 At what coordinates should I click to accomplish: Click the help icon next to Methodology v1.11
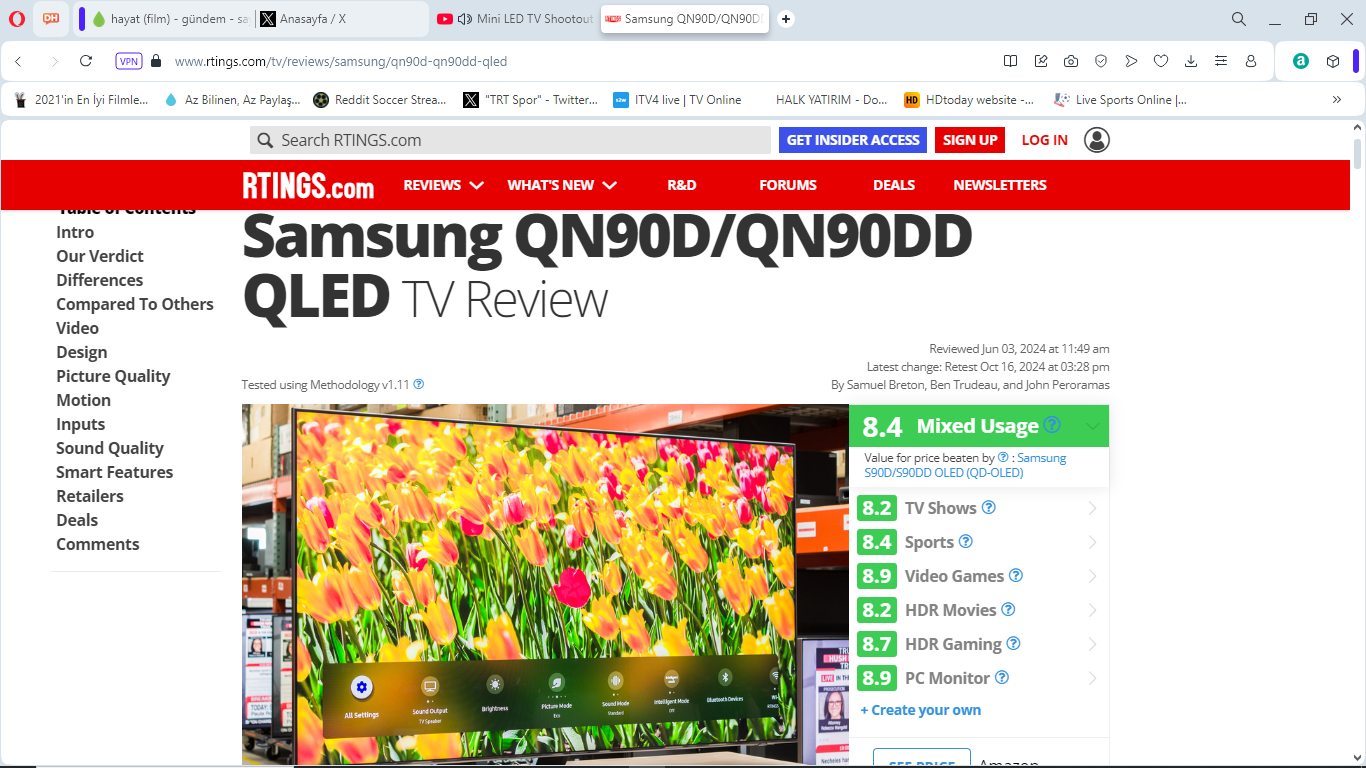[419, 384]
